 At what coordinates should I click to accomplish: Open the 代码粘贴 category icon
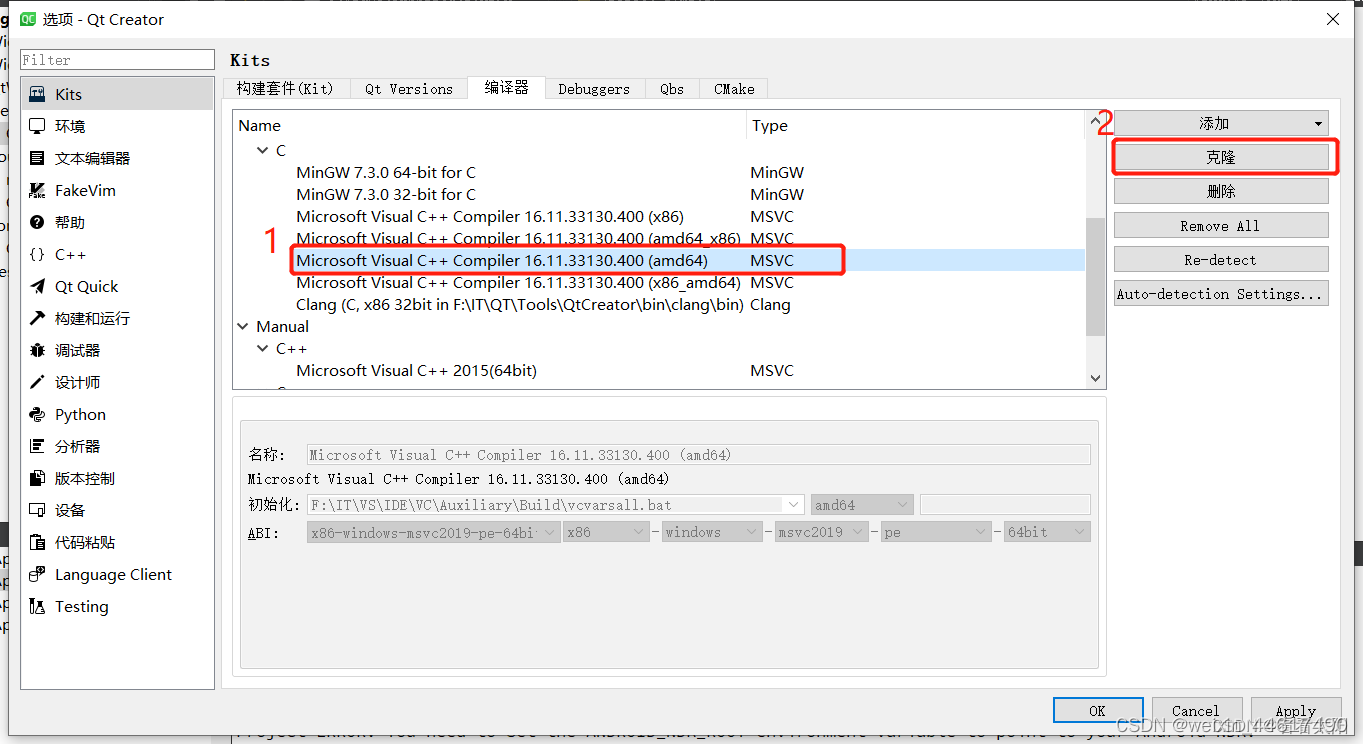click(37, 542)
